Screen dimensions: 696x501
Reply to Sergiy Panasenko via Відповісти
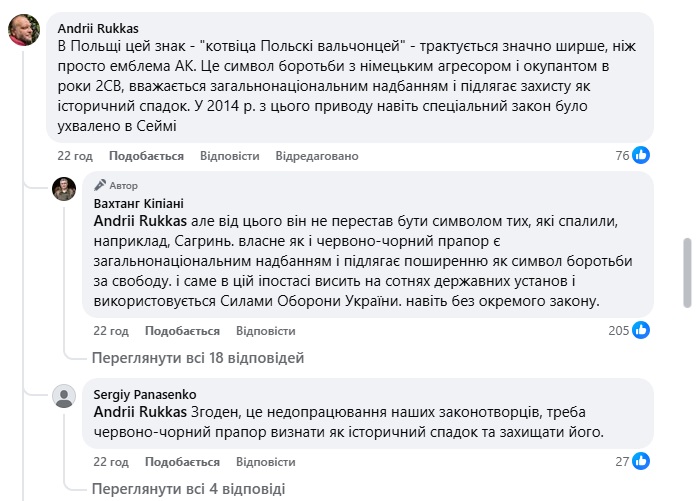tap(265, 462)
